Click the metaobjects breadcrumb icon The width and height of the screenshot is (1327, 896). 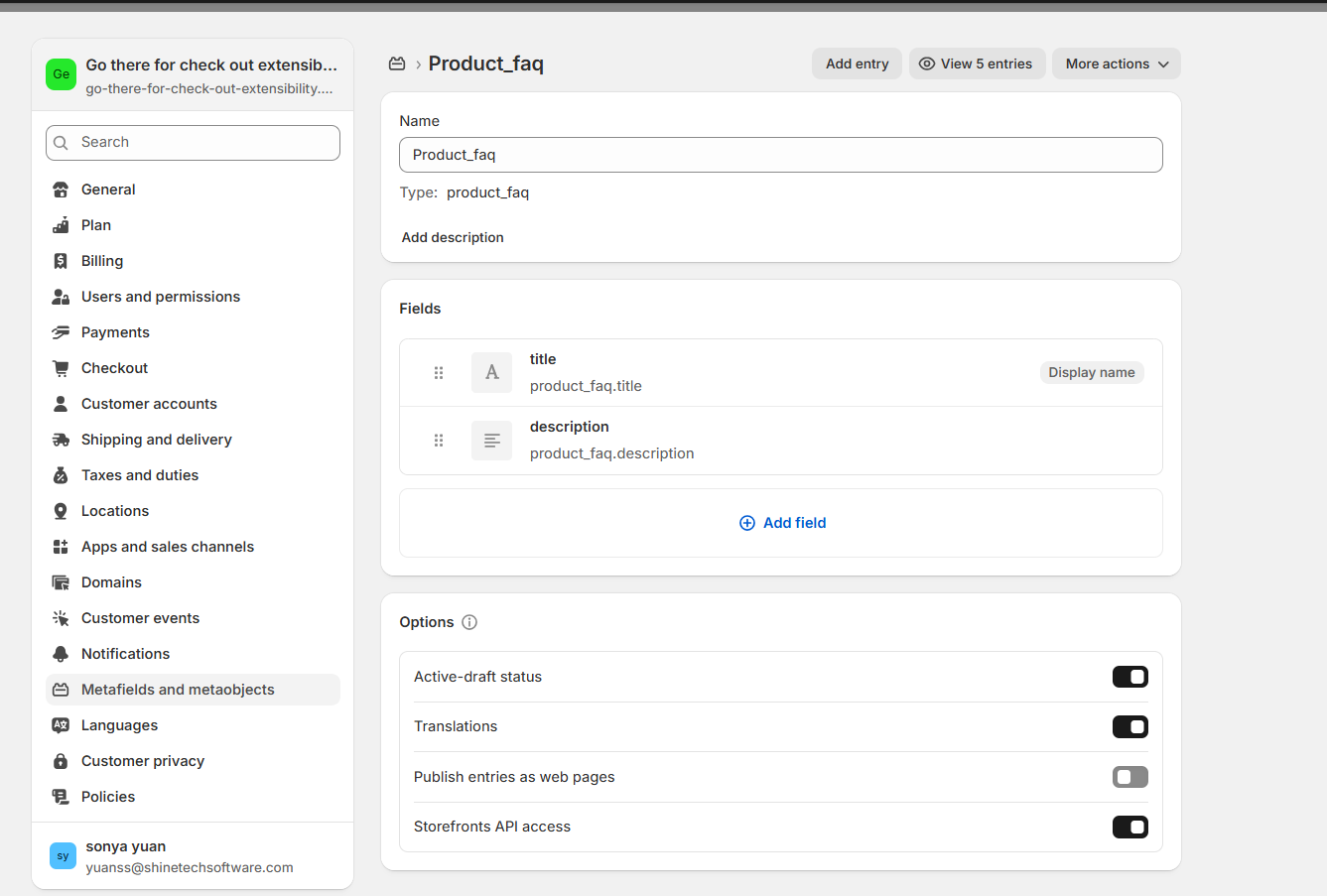(x=397, y=64)
